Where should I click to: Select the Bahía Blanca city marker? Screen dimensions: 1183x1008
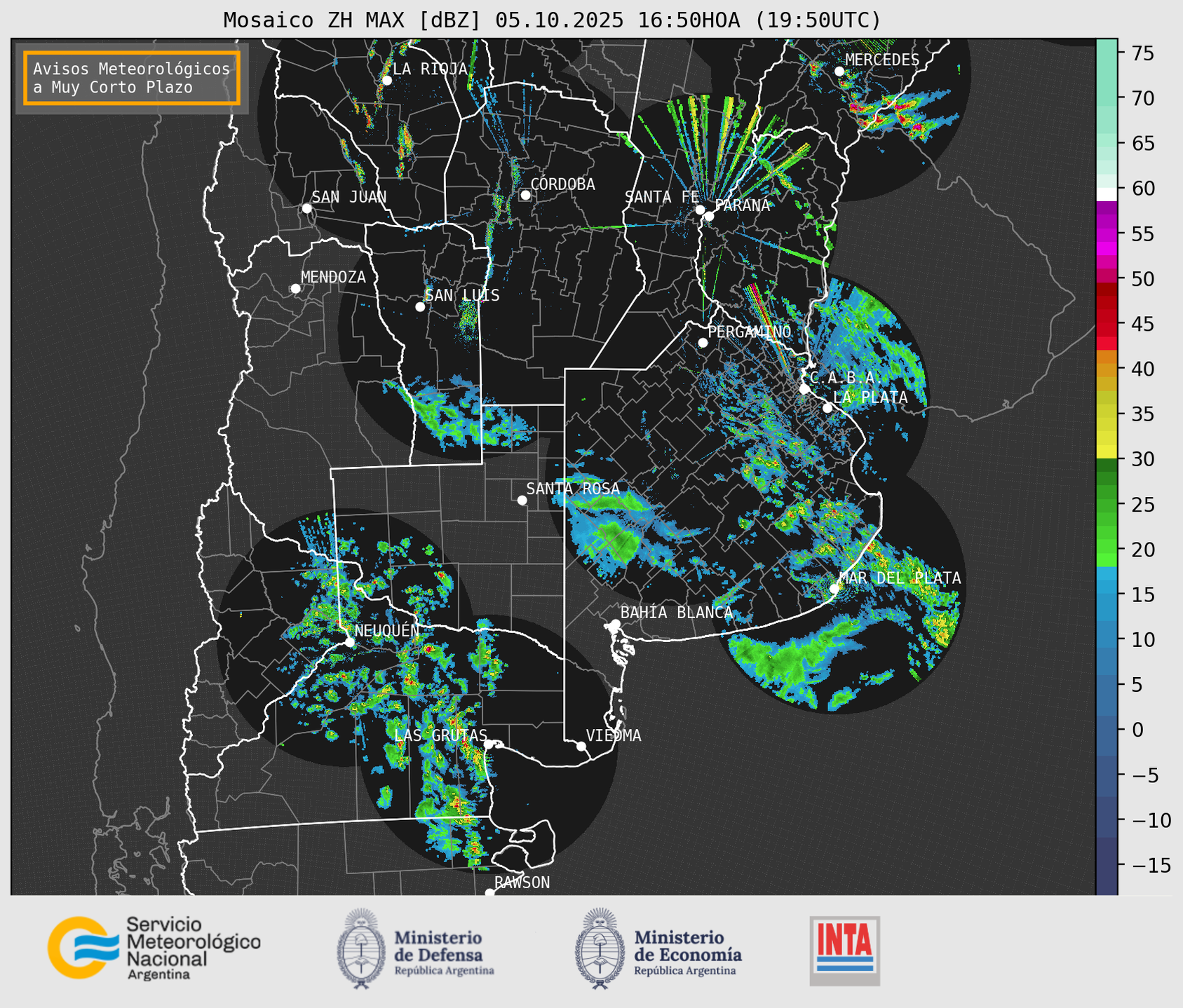615,624
